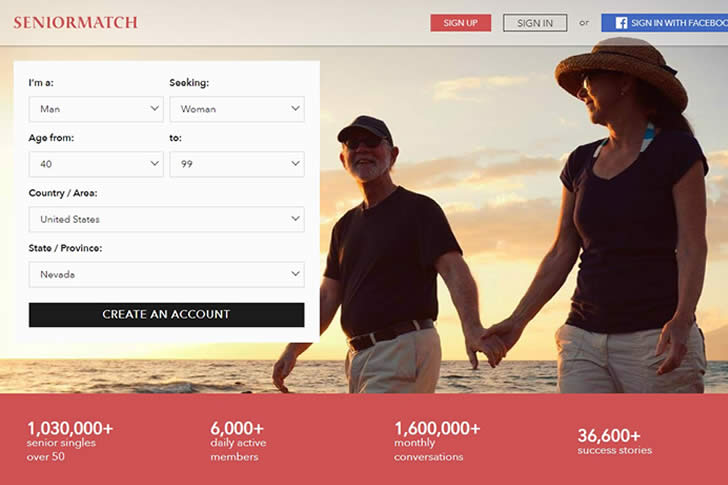Click the 1,600,000+ monthly conversations stat
728x485 pixels.
(437, 441)
